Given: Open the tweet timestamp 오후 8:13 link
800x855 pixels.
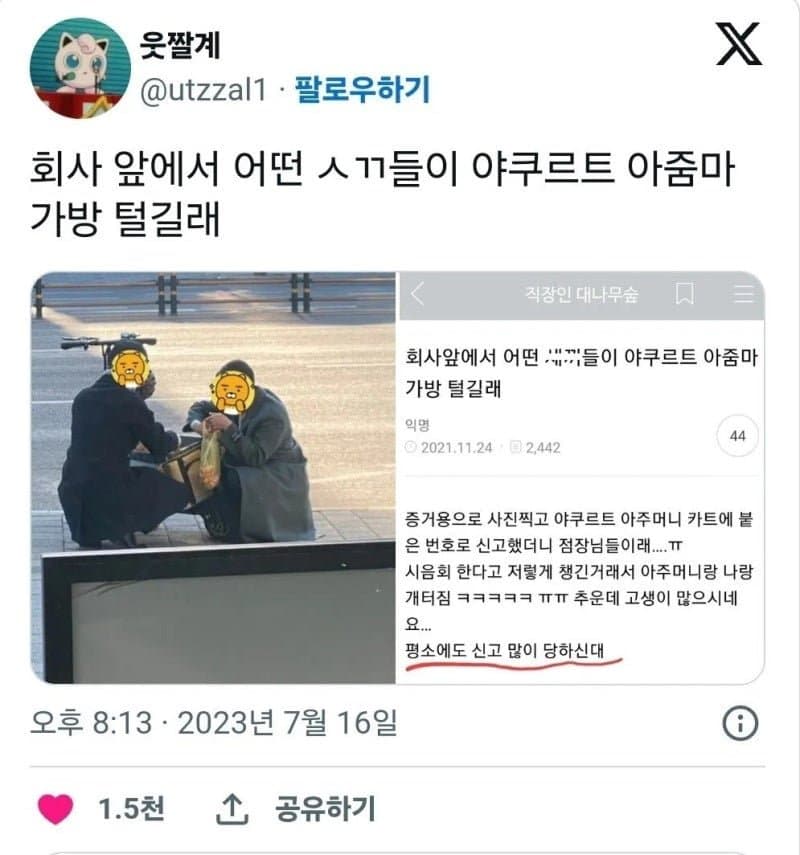Looking at the screenshot, I should coord(214,722).
